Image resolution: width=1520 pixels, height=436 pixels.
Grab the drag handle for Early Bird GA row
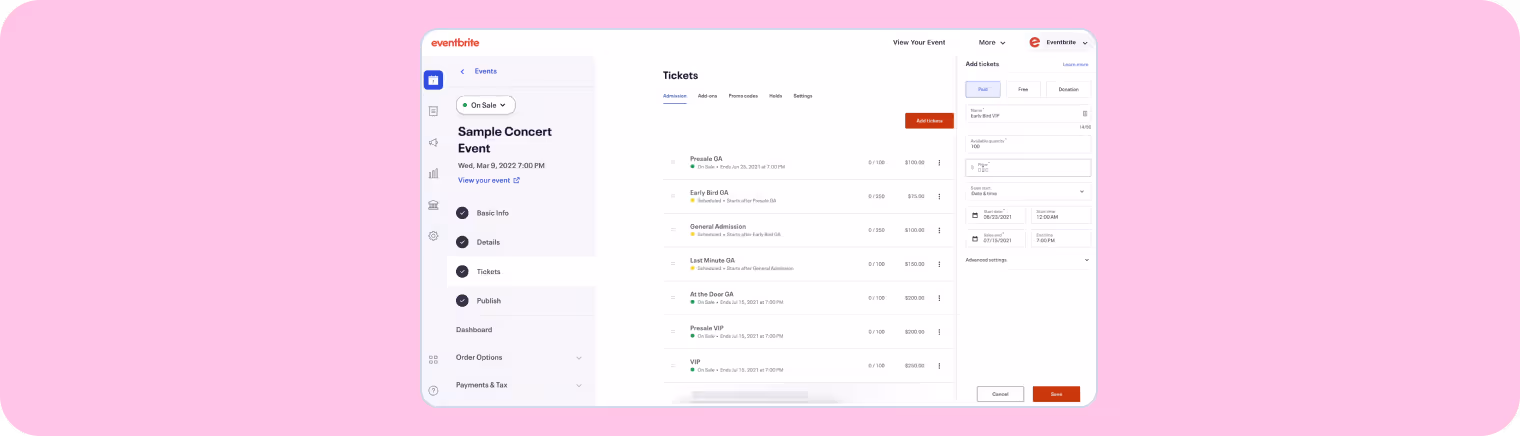[x=673, y=196]
